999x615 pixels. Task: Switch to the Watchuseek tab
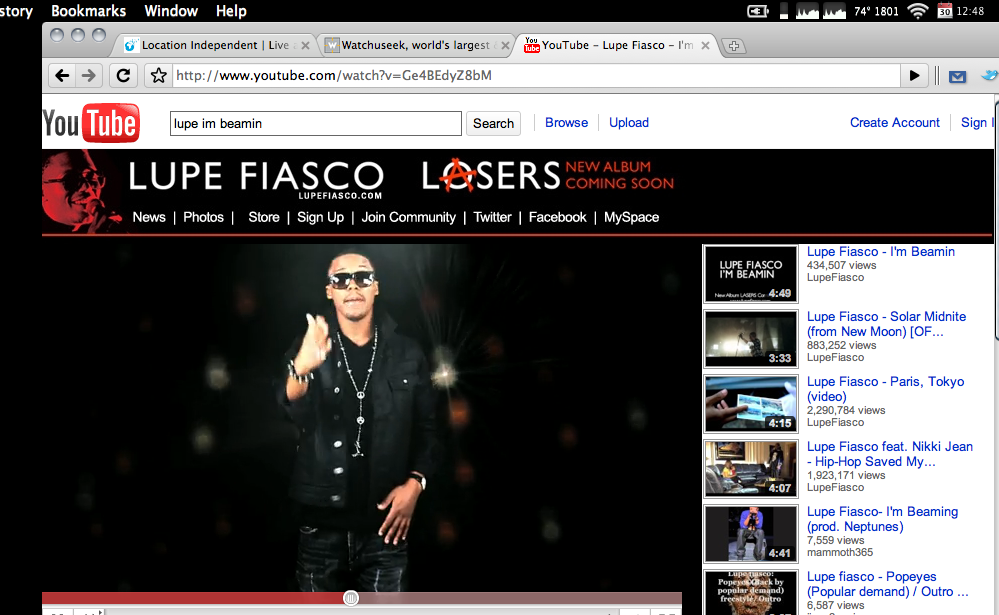(x=414, y=45)
